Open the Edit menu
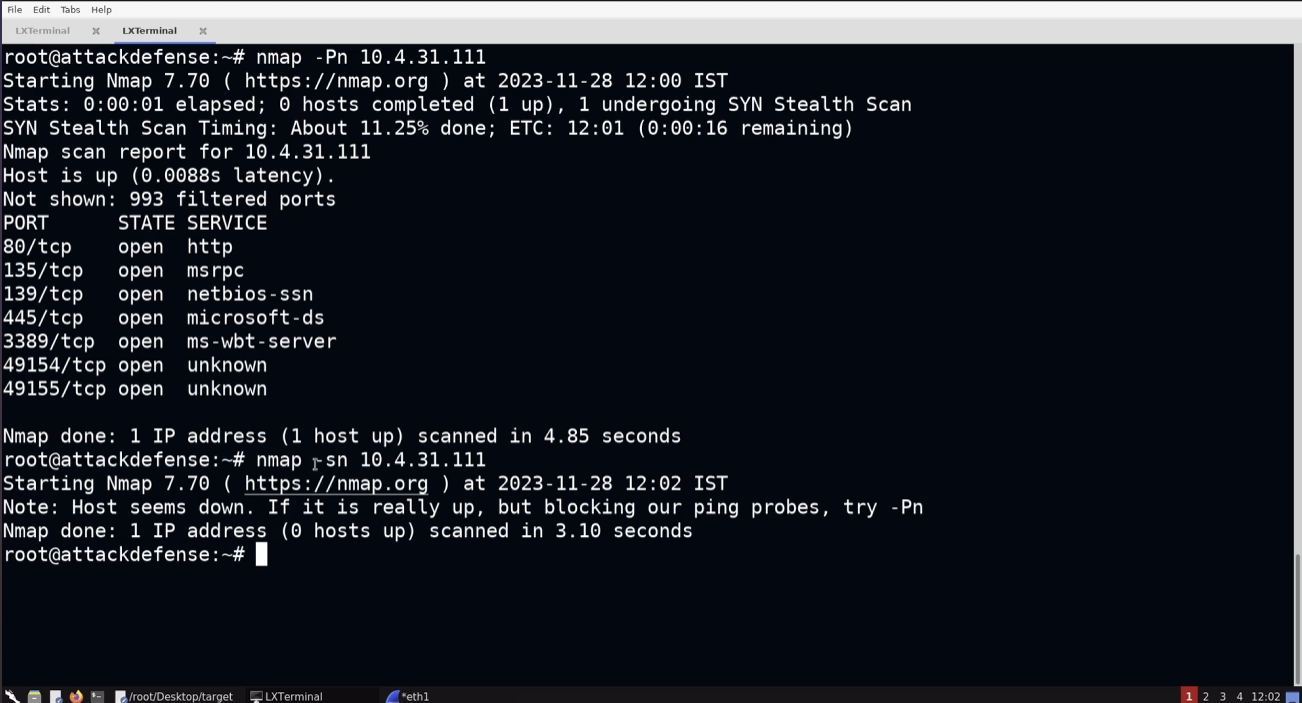The image size is (1302, 703). click(x=41, y=10)
